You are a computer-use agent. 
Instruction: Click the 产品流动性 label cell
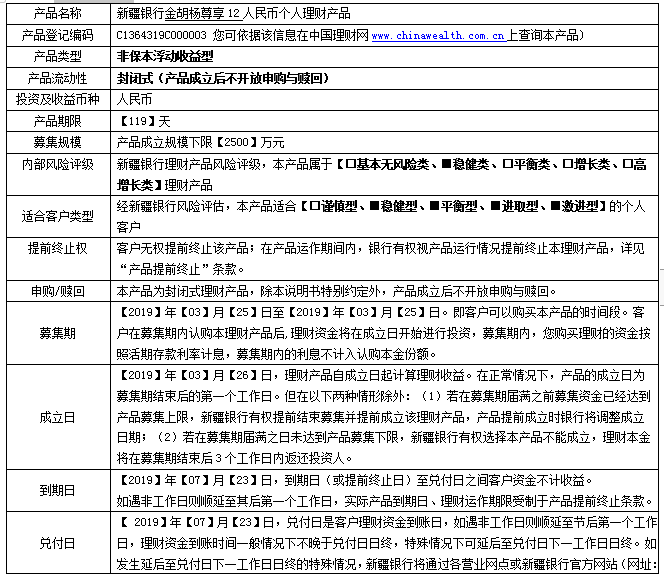click(58, 78)
